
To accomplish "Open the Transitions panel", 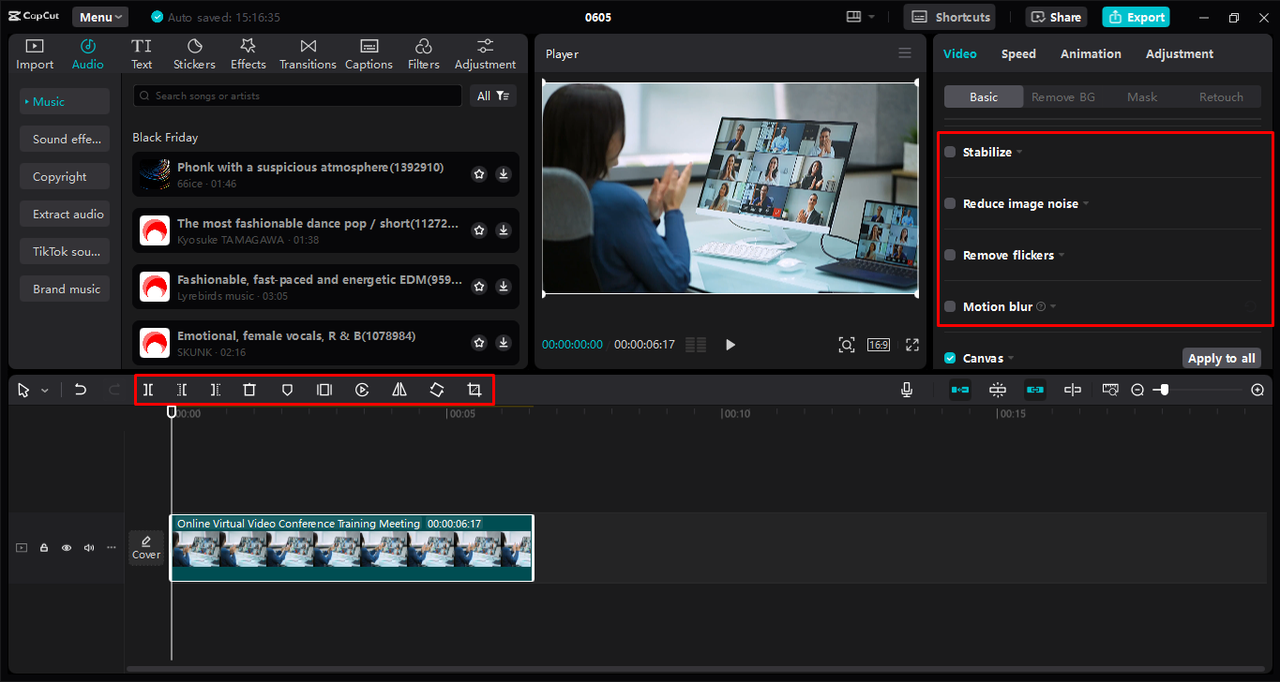I will (x=308, y=54).
